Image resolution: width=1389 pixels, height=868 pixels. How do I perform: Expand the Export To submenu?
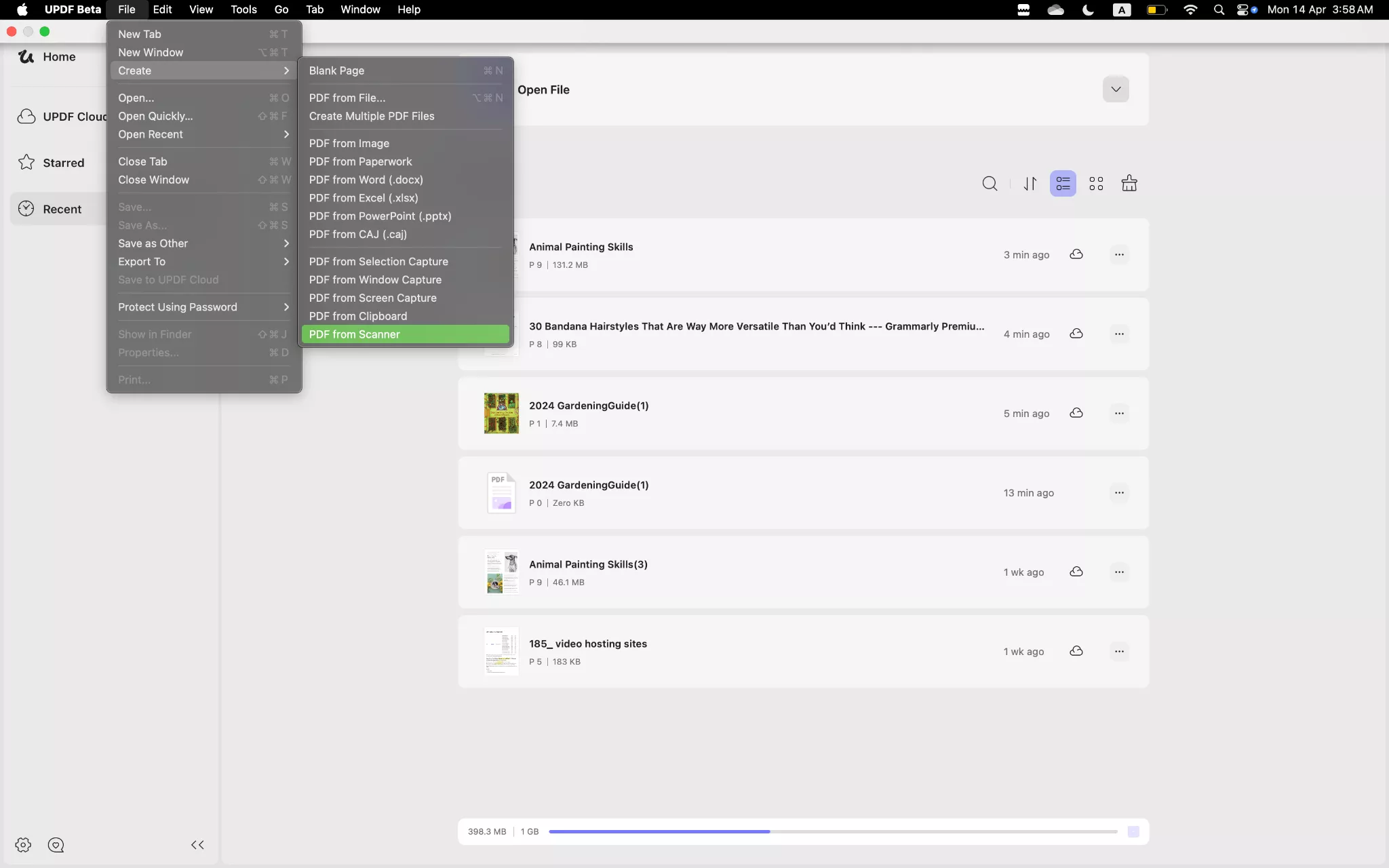click(x=203, y=262)
